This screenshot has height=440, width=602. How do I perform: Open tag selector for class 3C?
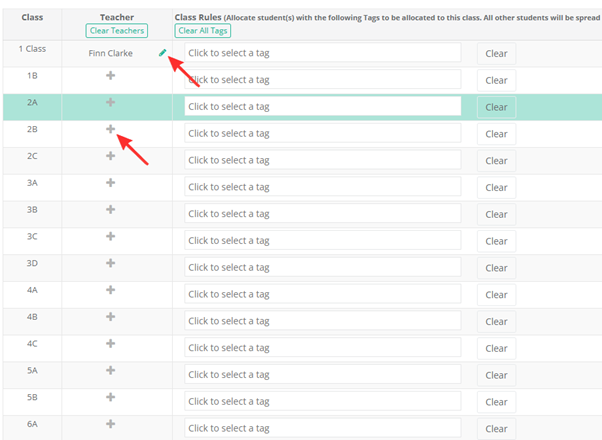pyautogui.click(x=322, y=240)
